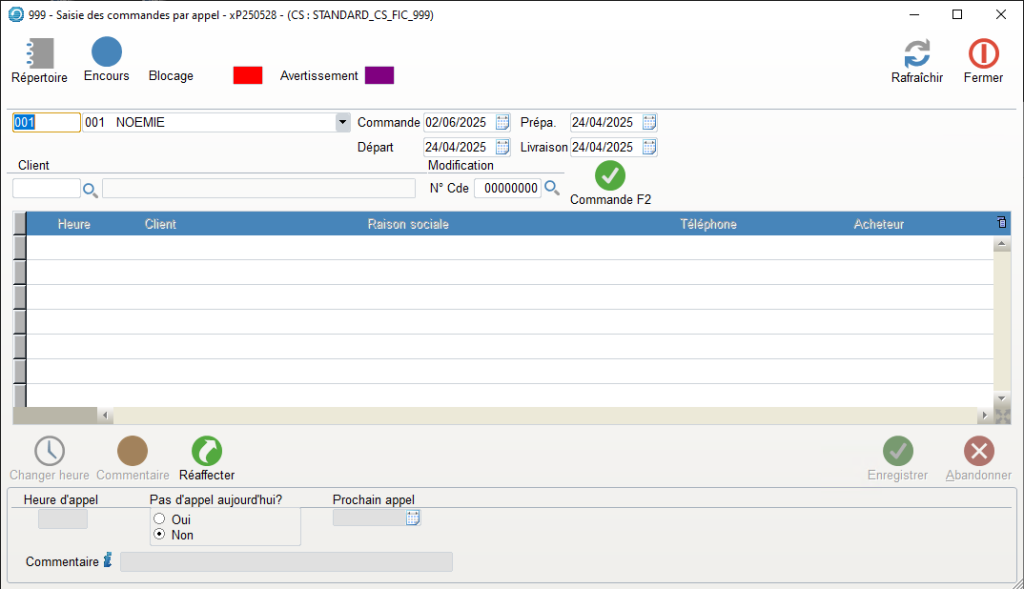Click the client search magnifier icon
The height and width of the screenshot is (589, 1024).
tap(90, 189)
